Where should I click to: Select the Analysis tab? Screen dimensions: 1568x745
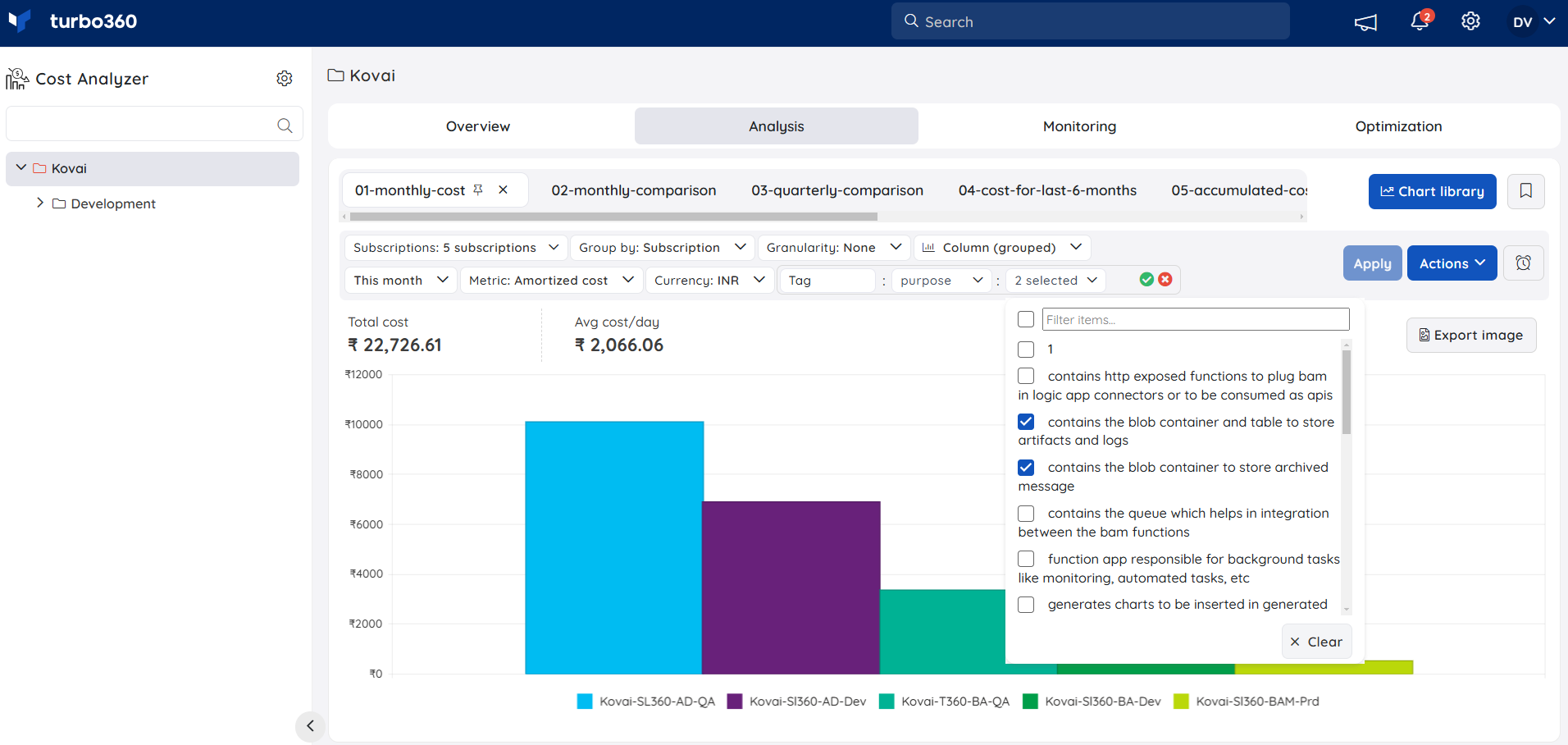pos(776,126)
